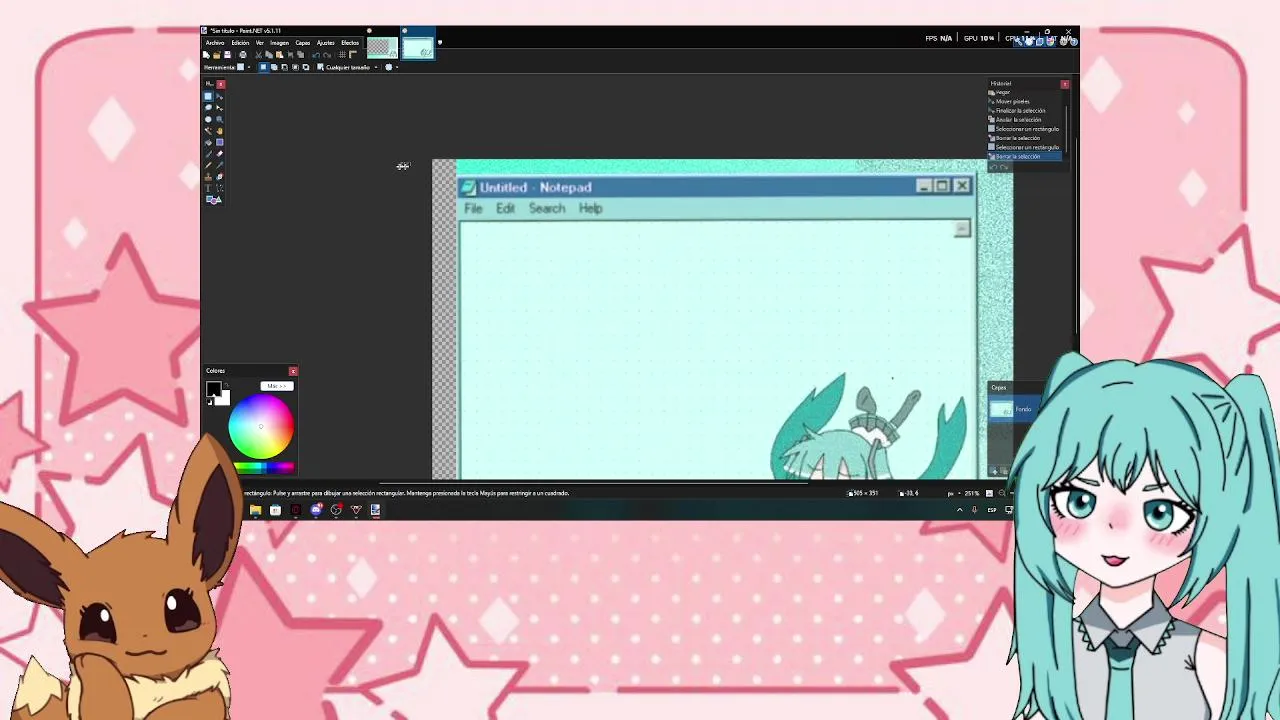Open the Edición menu
Viewport: 1280px width, 720px height.
tap(240, 43)
